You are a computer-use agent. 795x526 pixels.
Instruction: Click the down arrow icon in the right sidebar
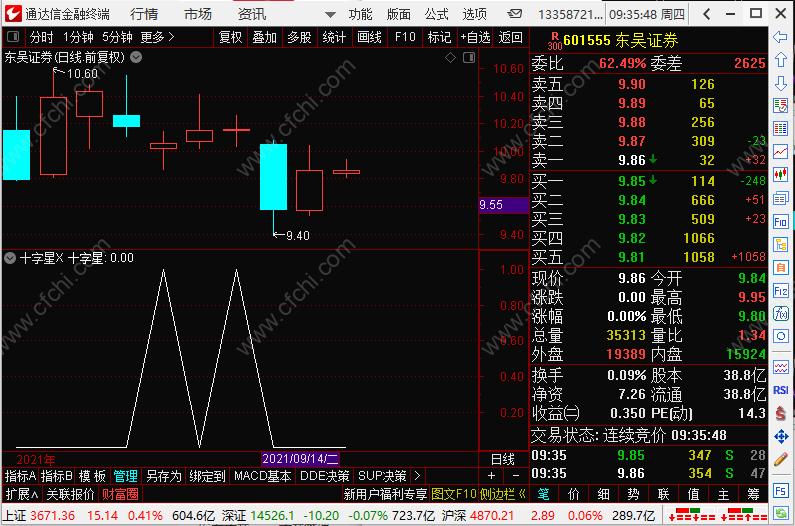[x=780, y=83]
